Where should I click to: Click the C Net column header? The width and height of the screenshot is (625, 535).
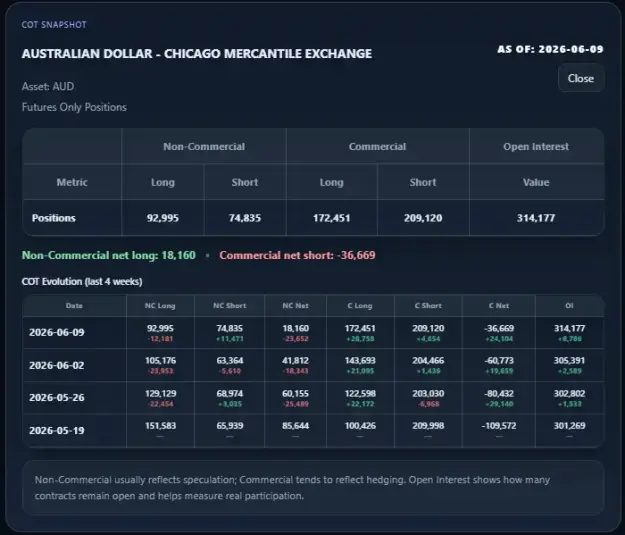point(499,306)
